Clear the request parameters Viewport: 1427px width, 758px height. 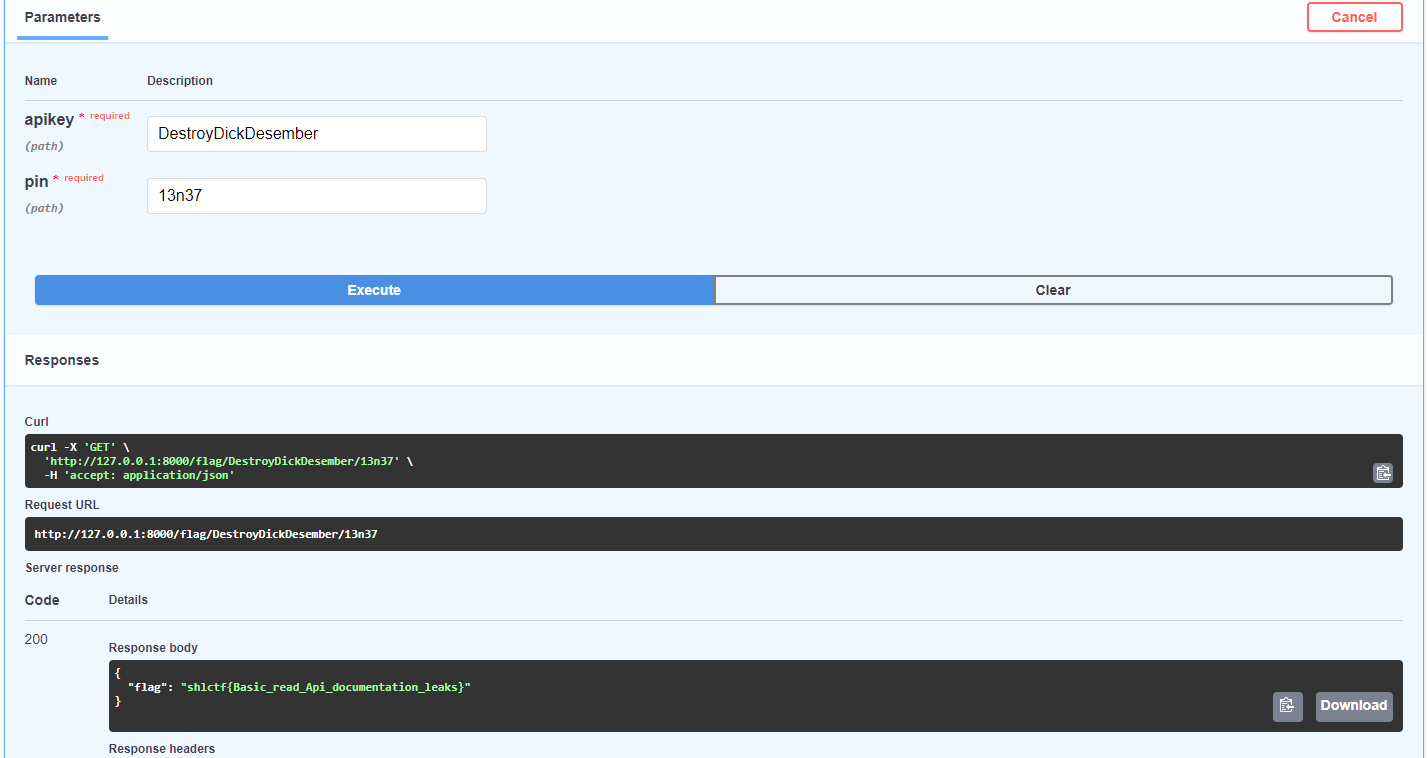tap(1053, 290)
